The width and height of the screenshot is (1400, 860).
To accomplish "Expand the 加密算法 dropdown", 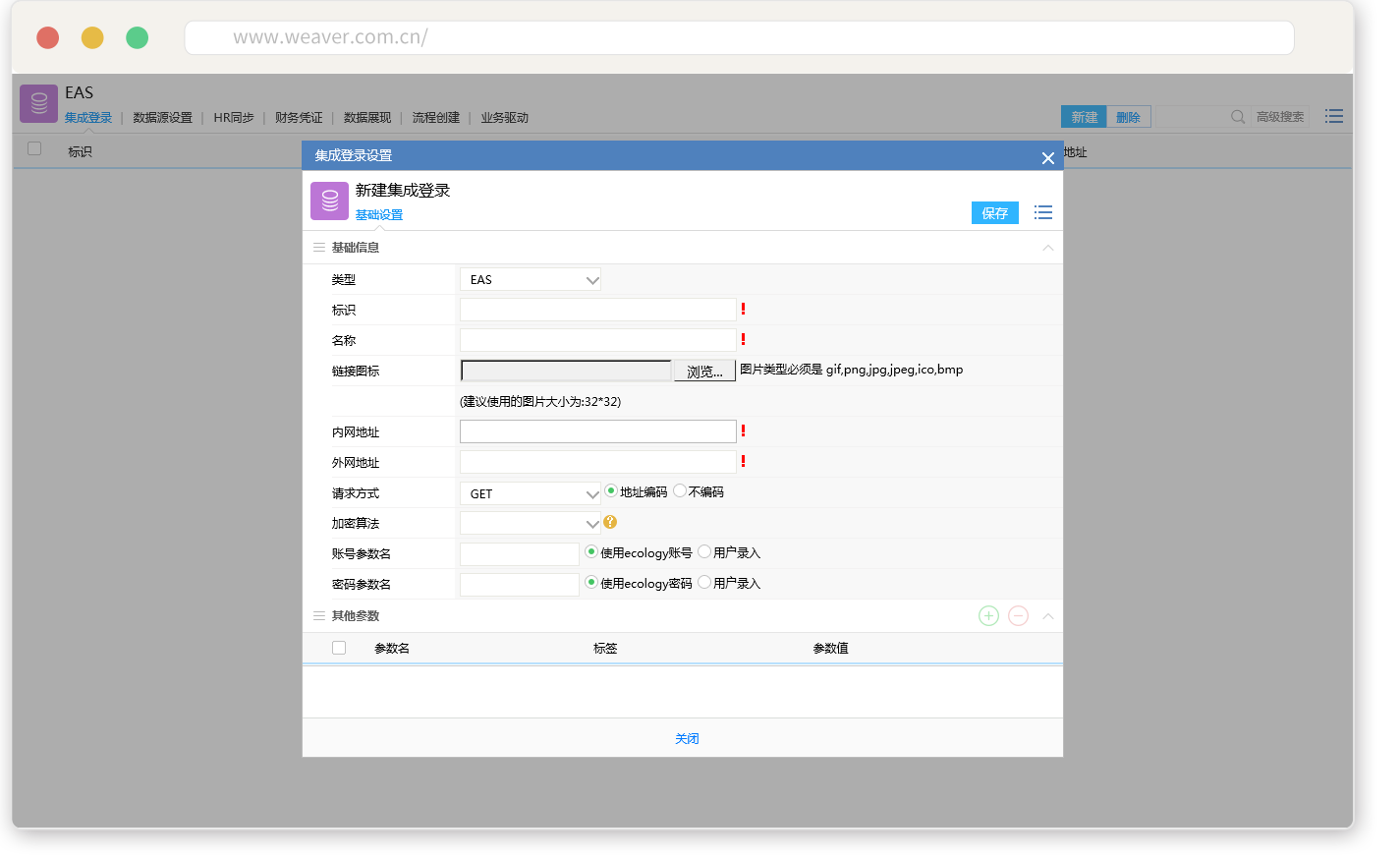I will [x=531, y=524].
